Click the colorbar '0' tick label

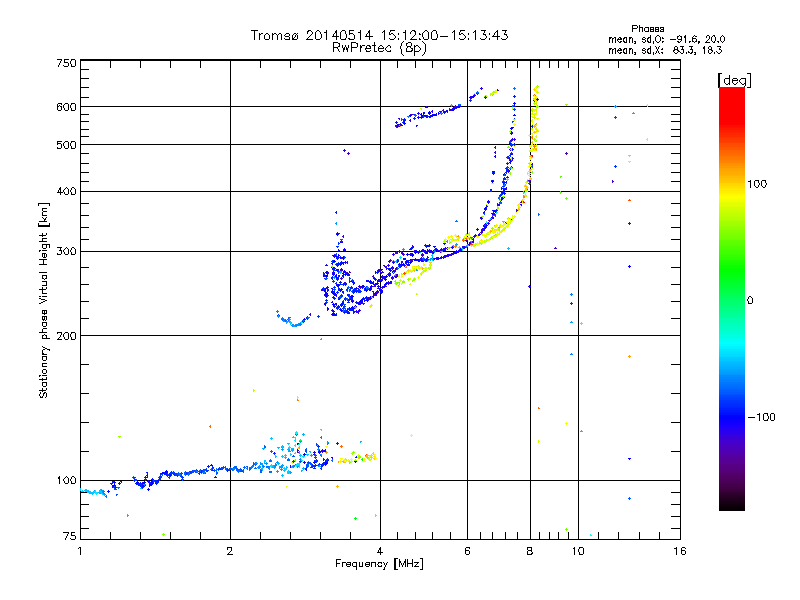pos(750,300)
